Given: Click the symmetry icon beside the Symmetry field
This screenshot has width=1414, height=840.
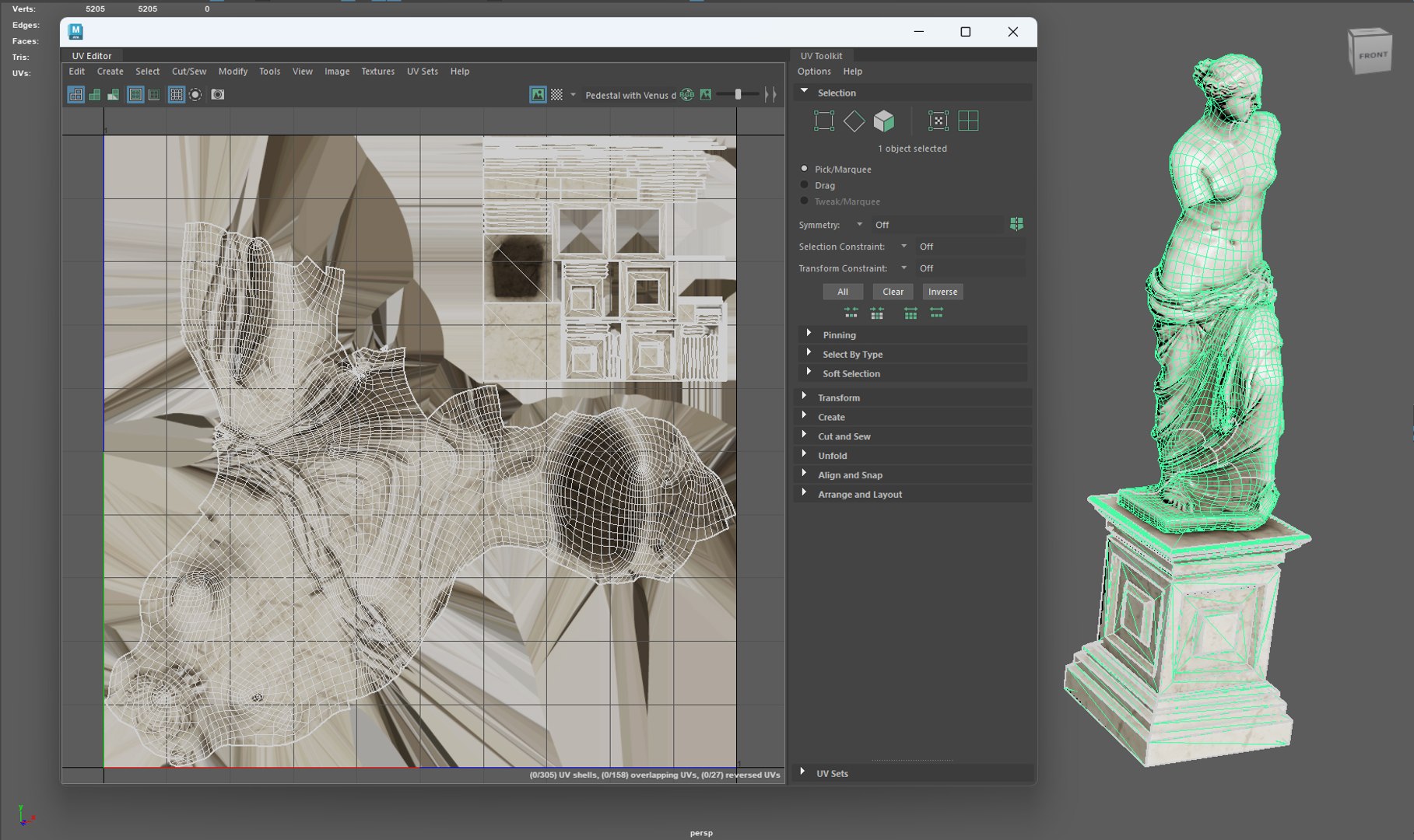Looking at the screenshot, I should coord(1016,225).
